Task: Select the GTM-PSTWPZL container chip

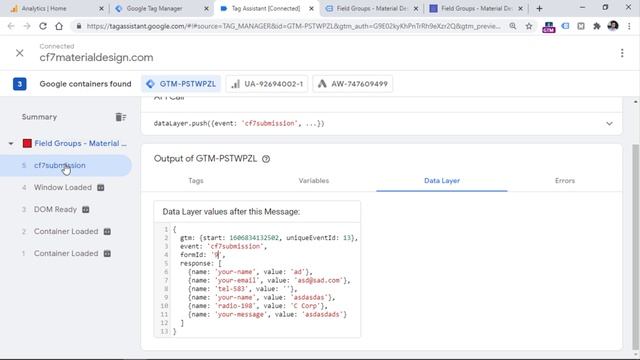Action: (181, 84)
